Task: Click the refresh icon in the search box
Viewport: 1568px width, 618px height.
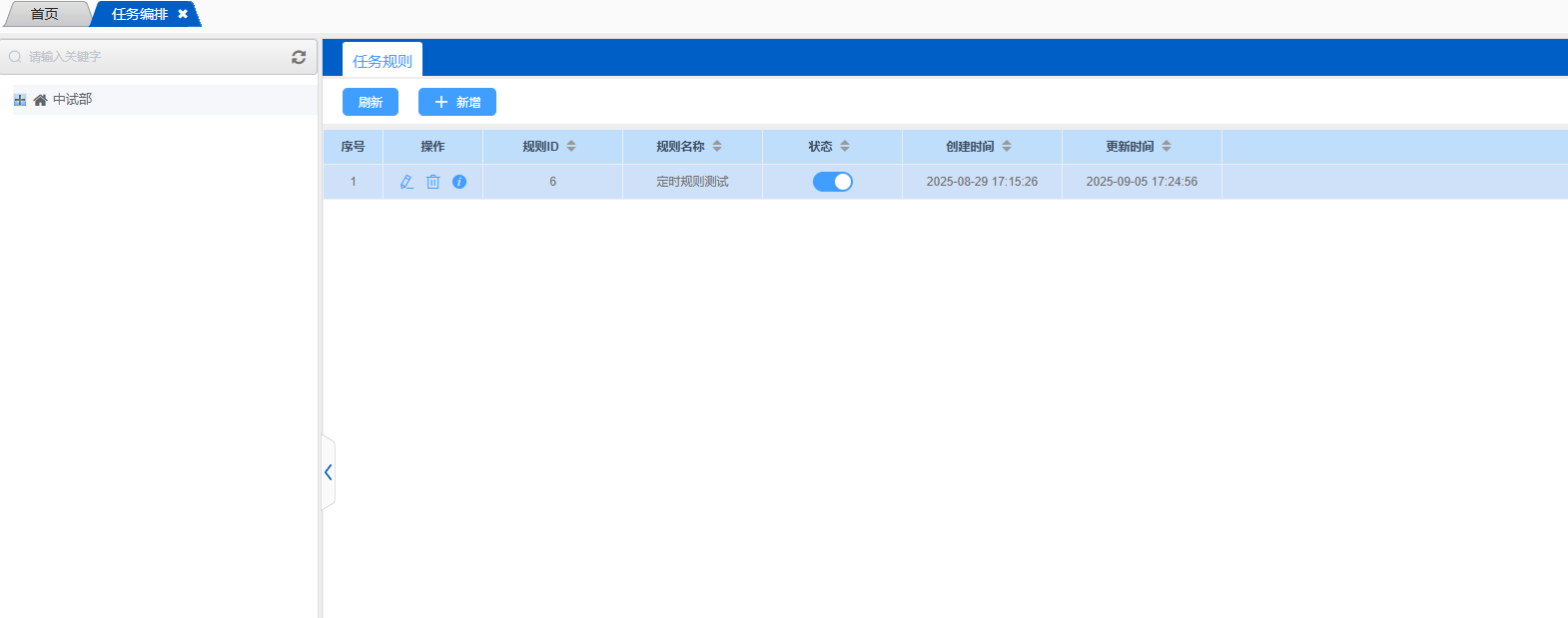Action: [299, 57]
